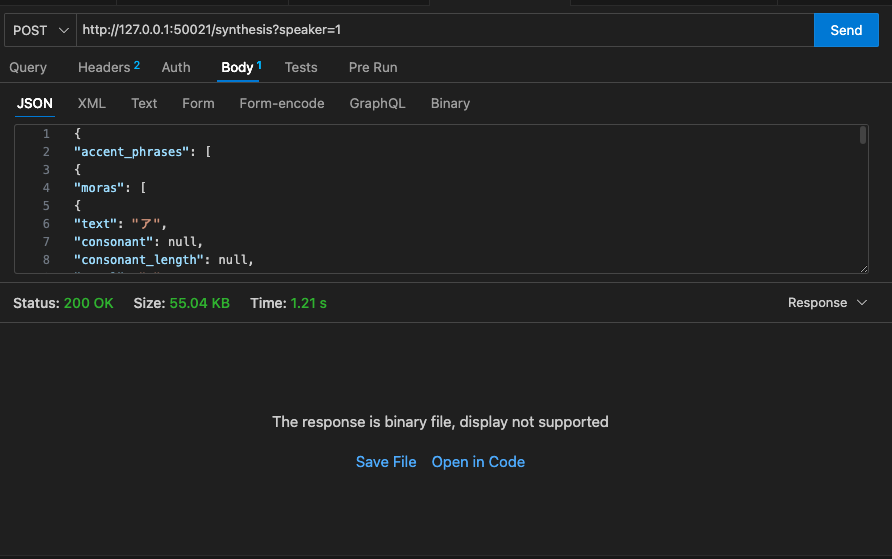Viewport: 892px width, 559px height.
Task: Click the 55.04 KB size value
Action: pos(200,303)
